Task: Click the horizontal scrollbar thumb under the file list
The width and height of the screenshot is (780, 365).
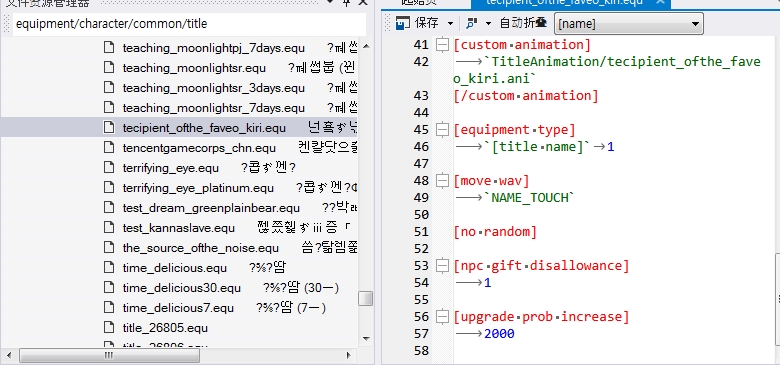Action: (x=109, y=356)
